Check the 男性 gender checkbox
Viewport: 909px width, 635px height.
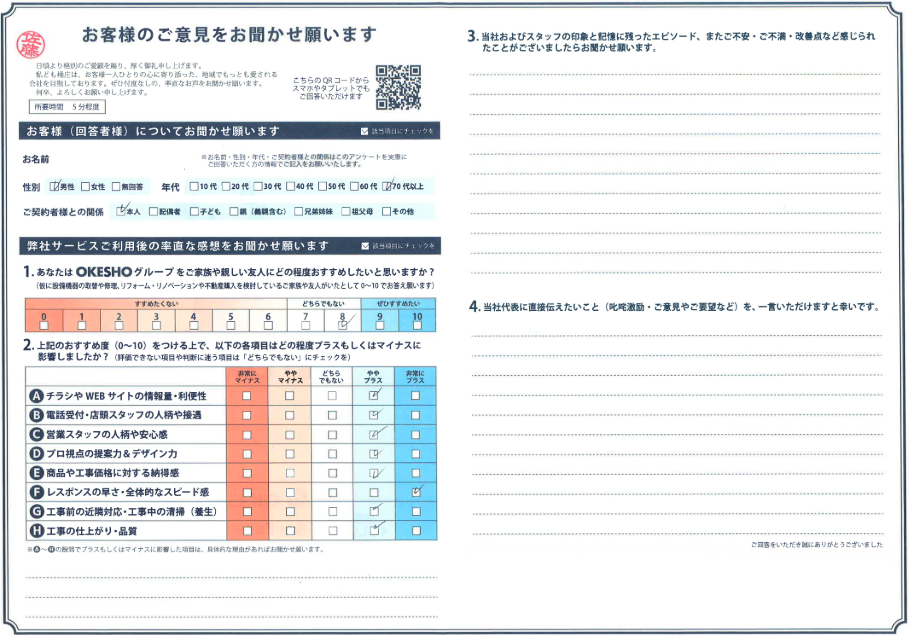pyautogui.click(x=55, y=187)
